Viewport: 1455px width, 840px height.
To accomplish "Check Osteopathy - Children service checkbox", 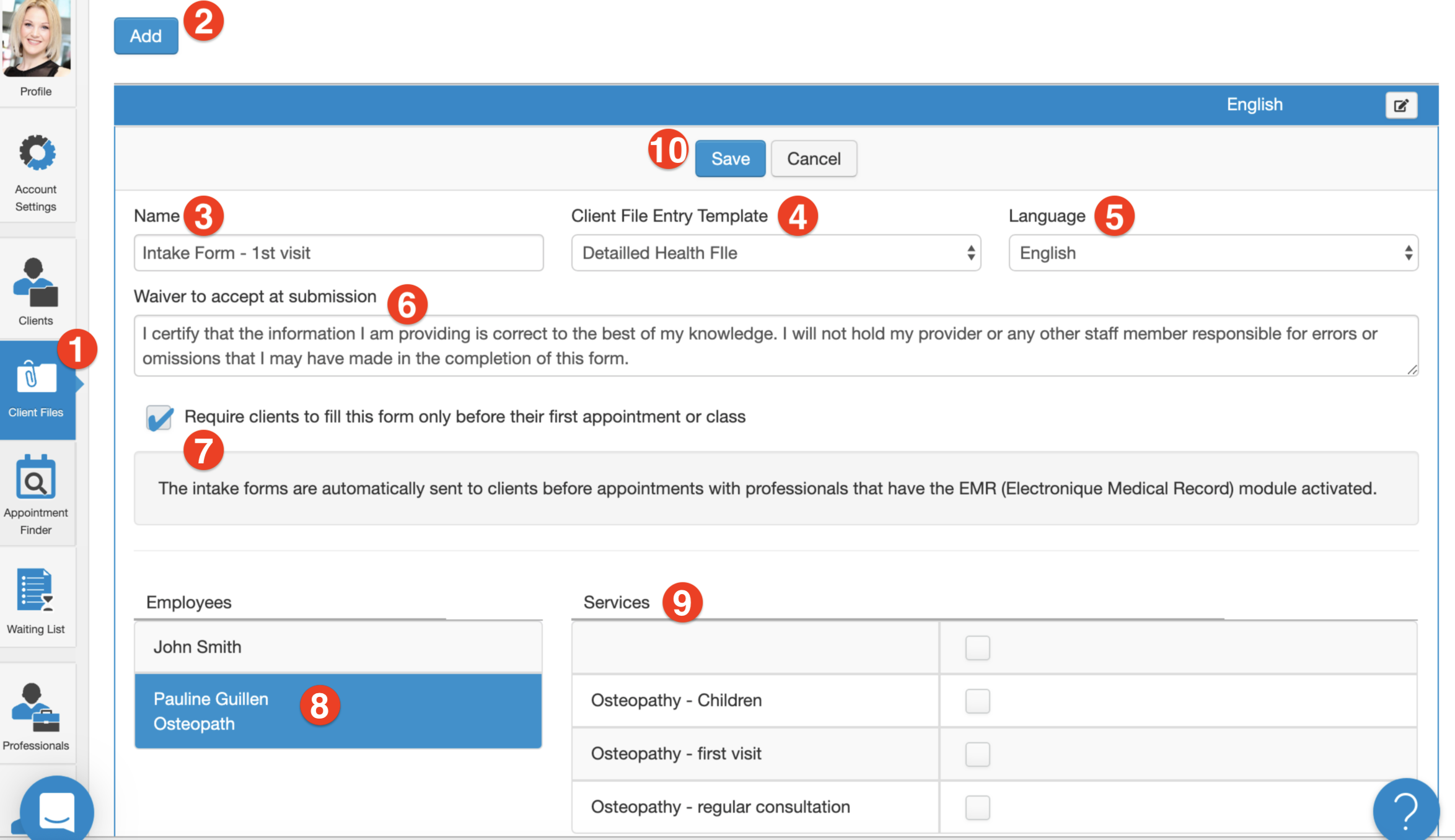I will tap(977, 701).
